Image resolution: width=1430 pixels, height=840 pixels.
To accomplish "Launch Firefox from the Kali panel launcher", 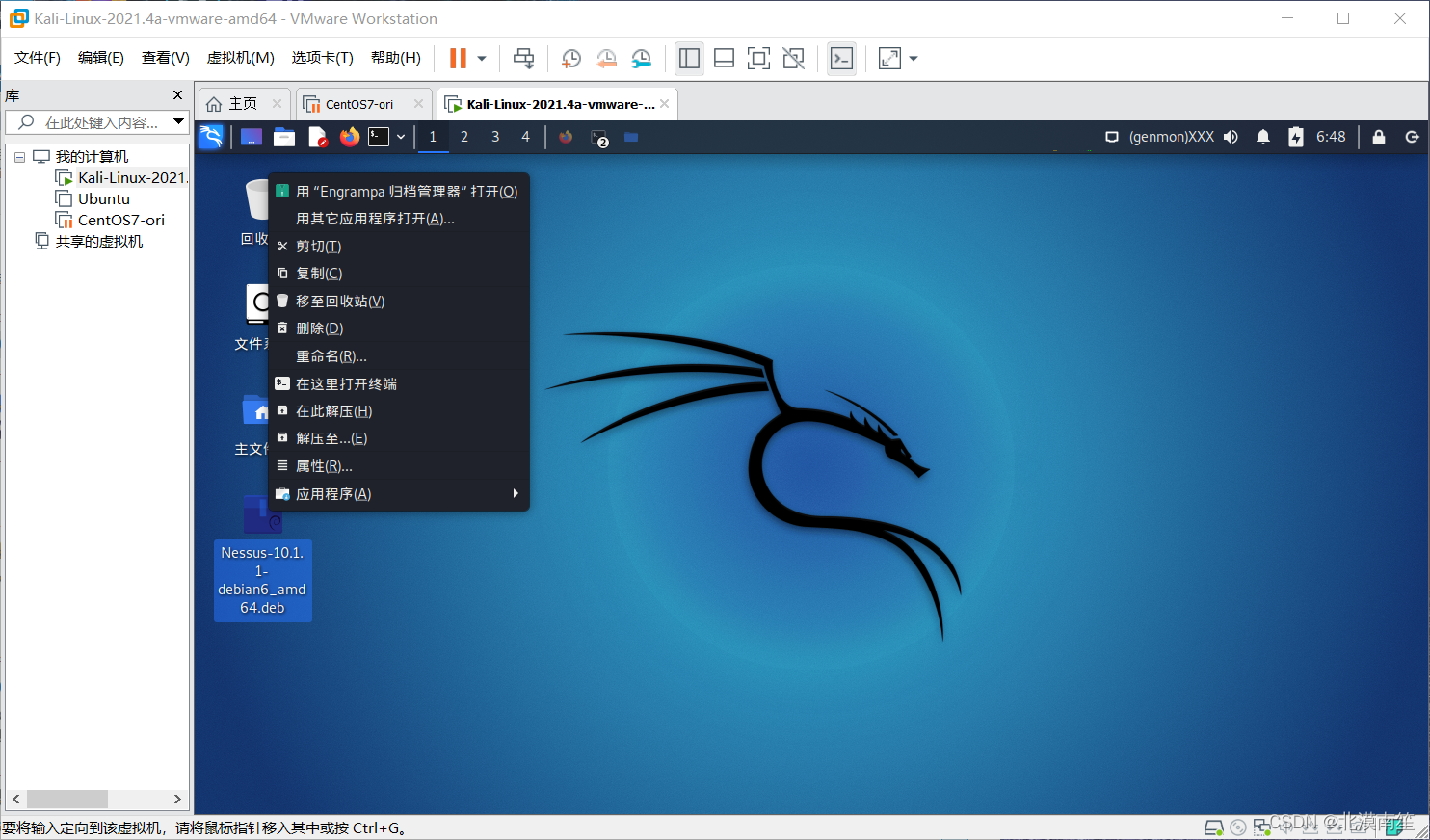I will pyautogui.click(x=350, y=137).
